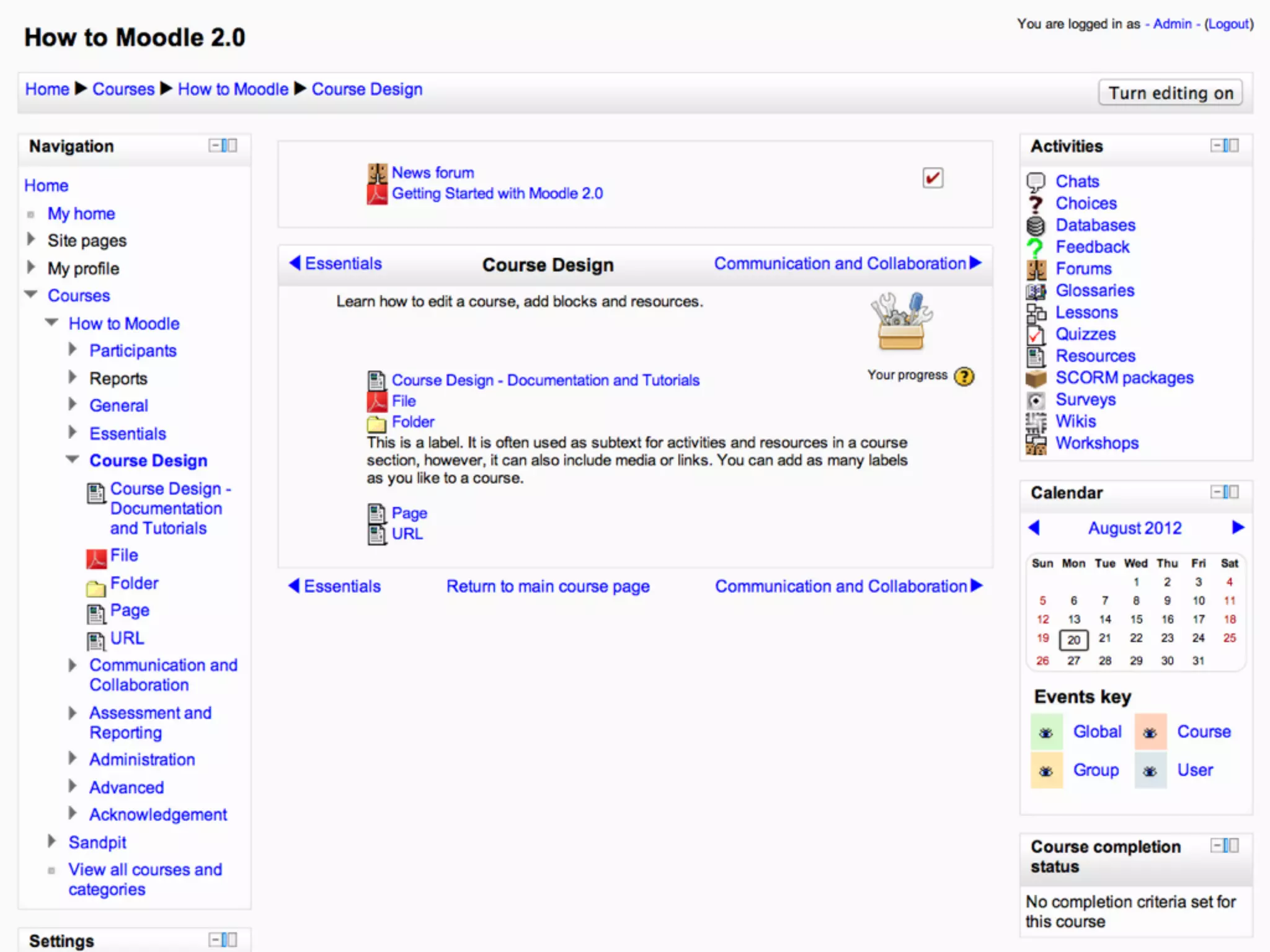Click the yellow progress help question icon
1270x952 pixels.
pyautogui.click(x=964, y=376)
